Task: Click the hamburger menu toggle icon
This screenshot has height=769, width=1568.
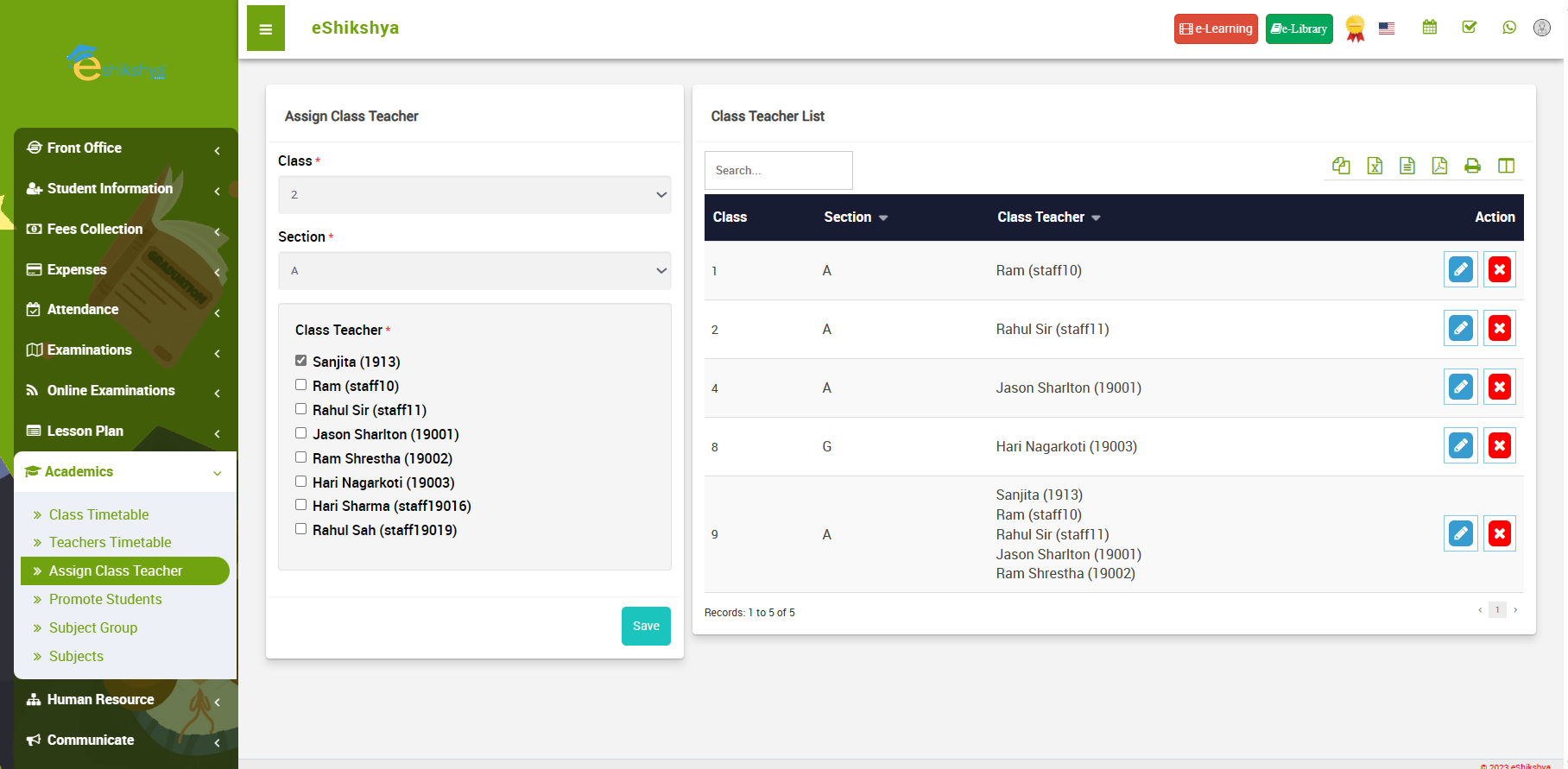Action: 265,28
